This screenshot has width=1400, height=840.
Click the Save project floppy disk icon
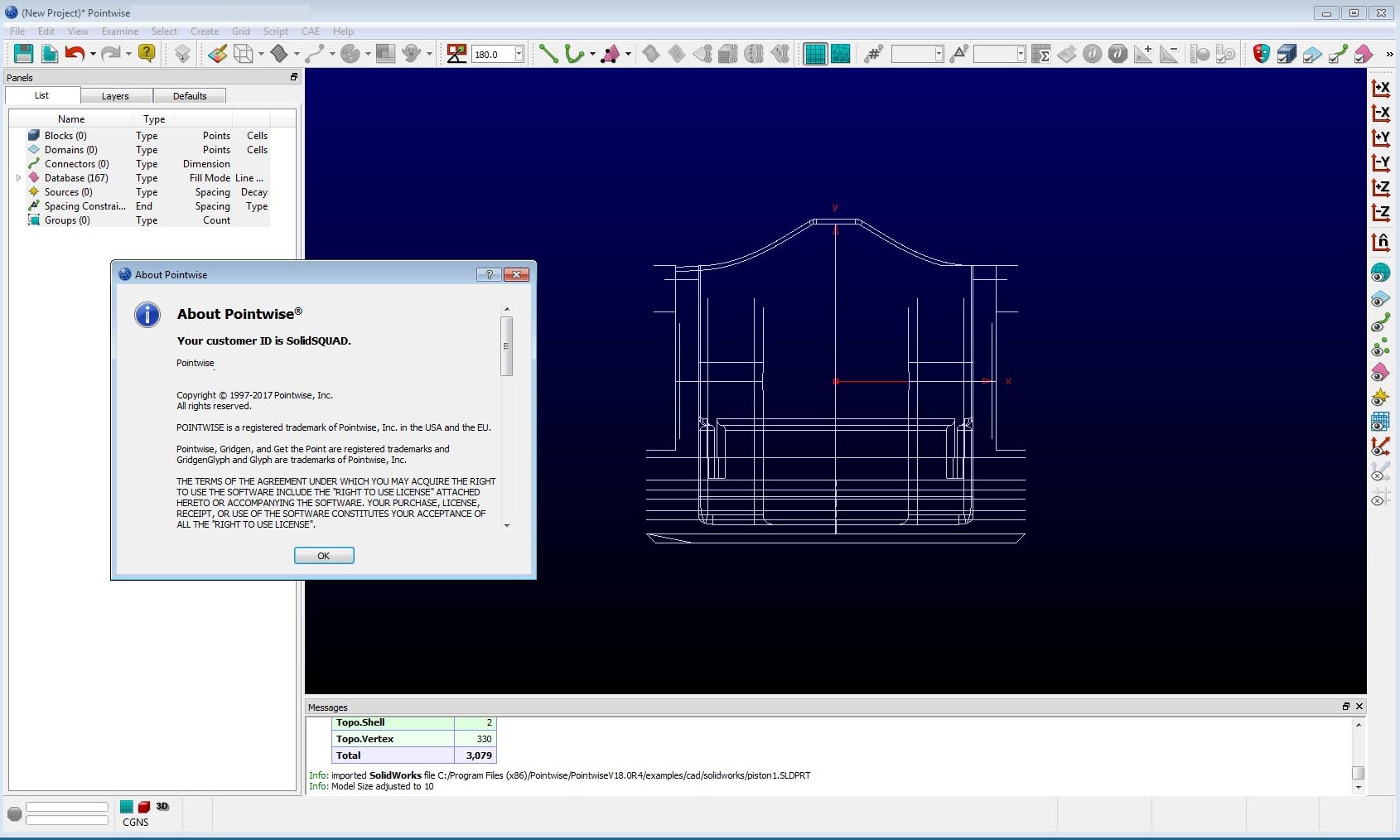[23, 54]
